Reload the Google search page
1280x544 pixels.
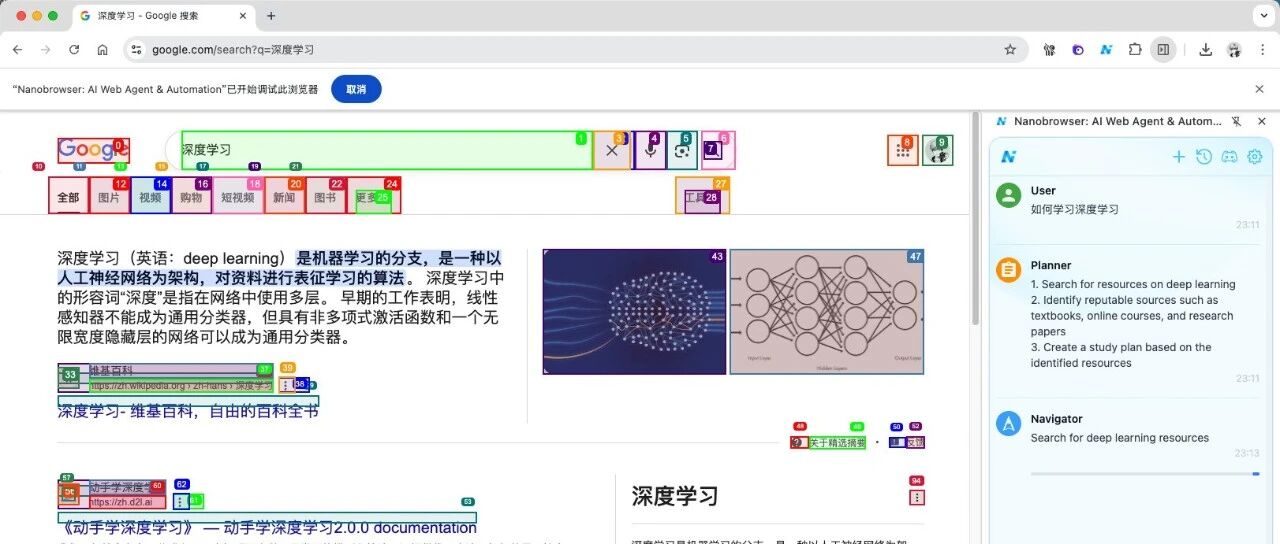74,50
